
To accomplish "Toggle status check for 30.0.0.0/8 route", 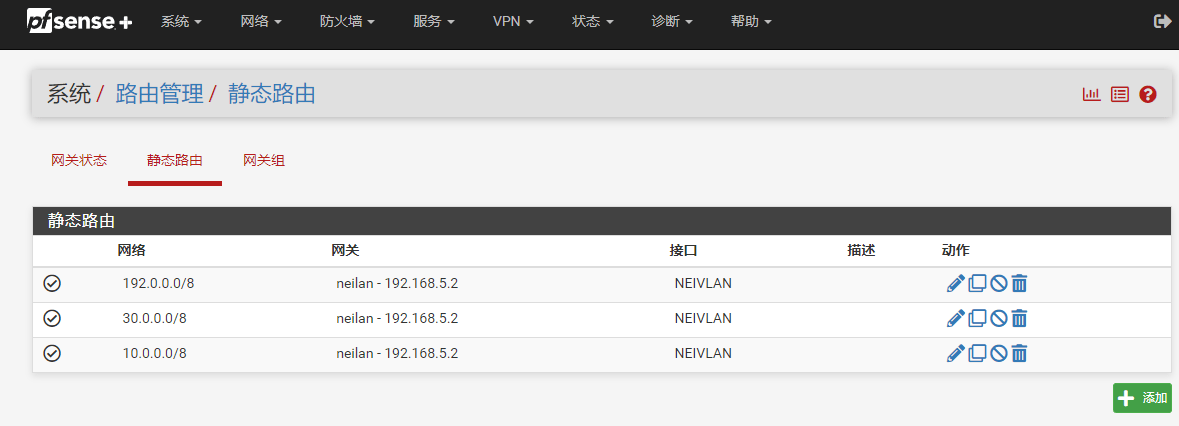I will point(52,318).
